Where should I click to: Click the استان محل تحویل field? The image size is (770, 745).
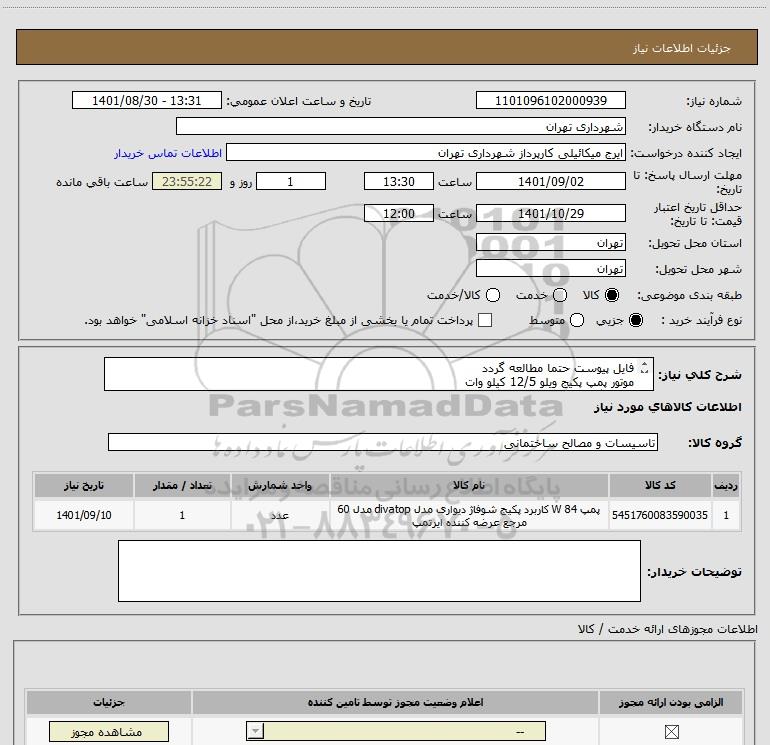click(550, 242)
